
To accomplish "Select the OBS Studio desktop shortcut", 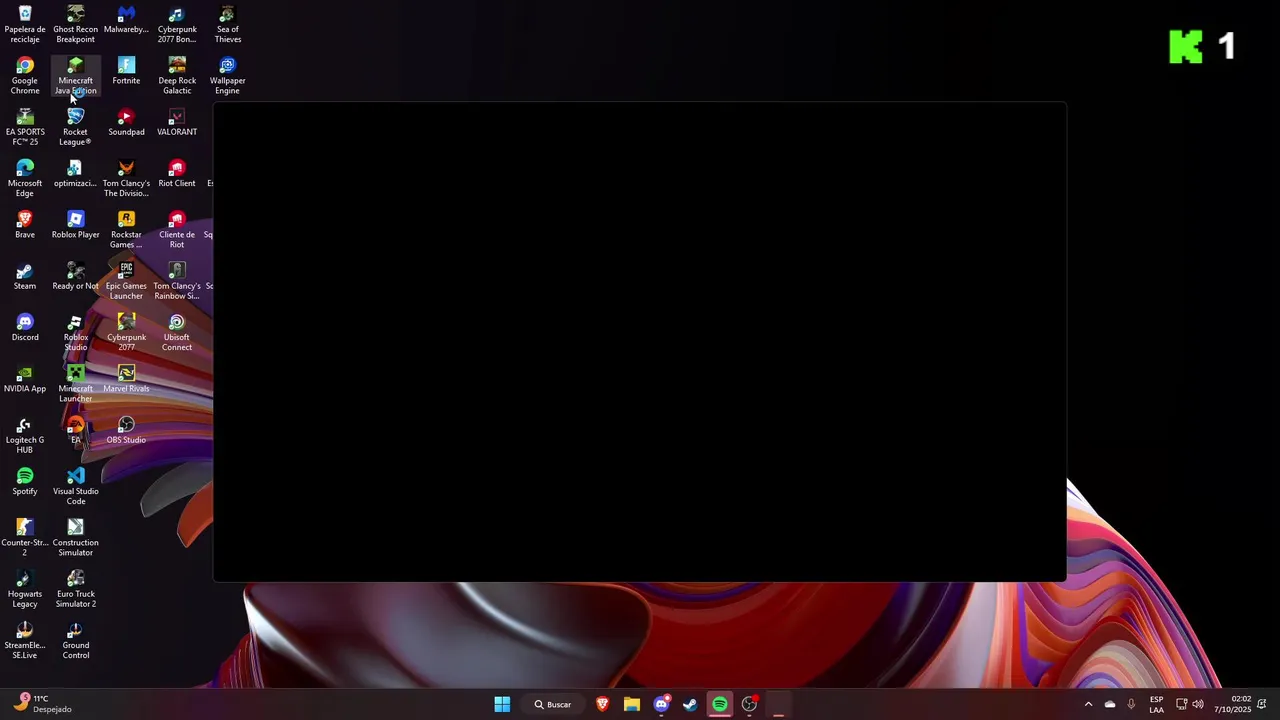I will coord(126,430).
